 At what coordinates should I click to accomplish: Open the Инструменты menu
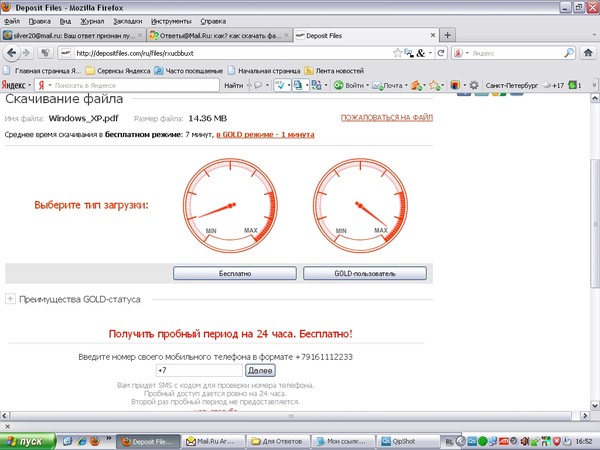(x=171, y=21)
